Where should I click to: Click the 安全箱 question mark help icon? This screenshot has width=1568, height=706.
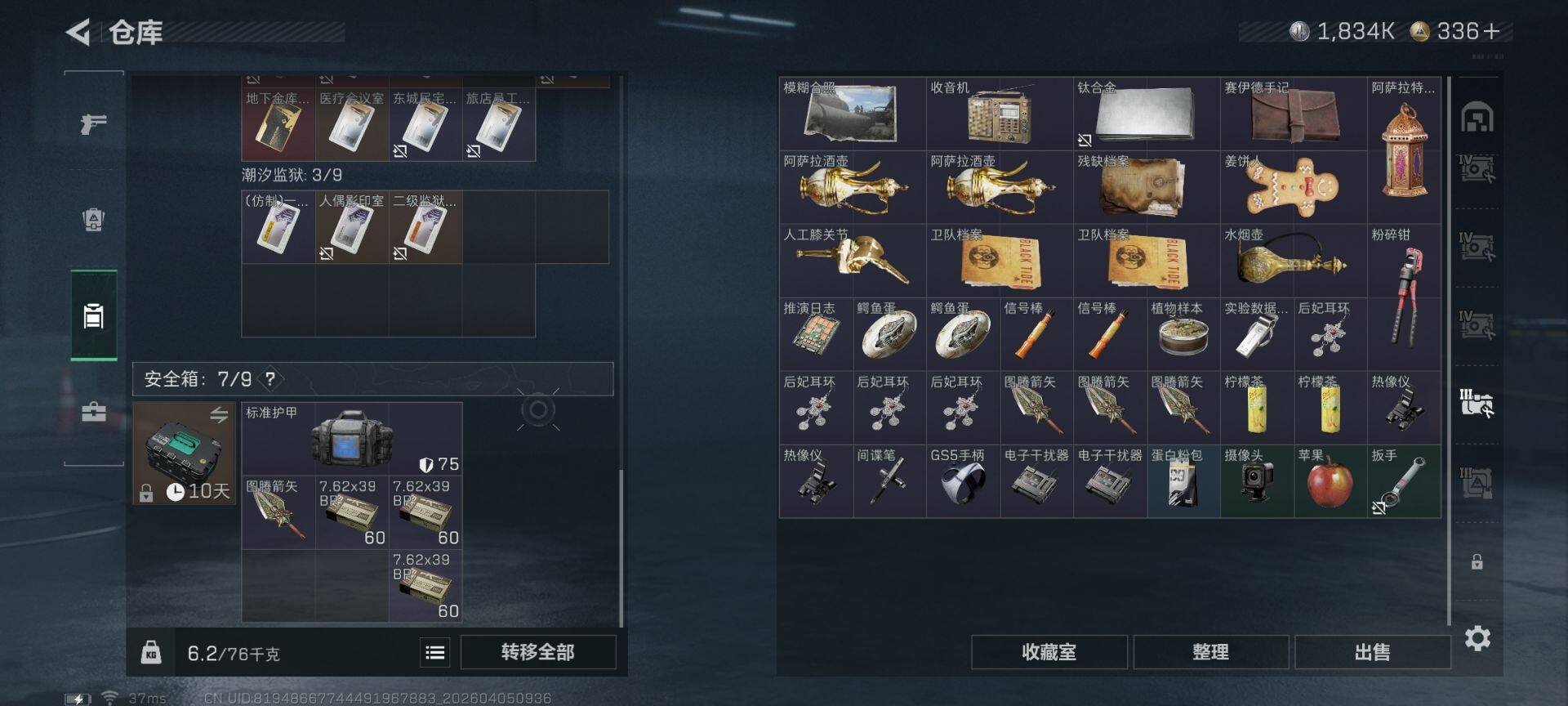[269, 378]
